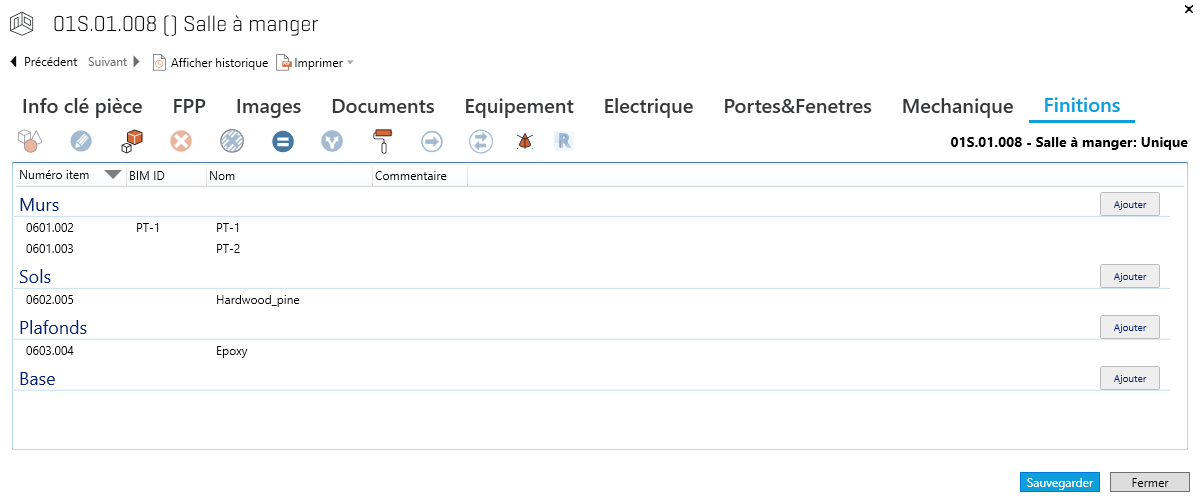This screenshot has height=502, width=1200.
Task: Click the BIM ID column header
Action: (x=166, y=176)
